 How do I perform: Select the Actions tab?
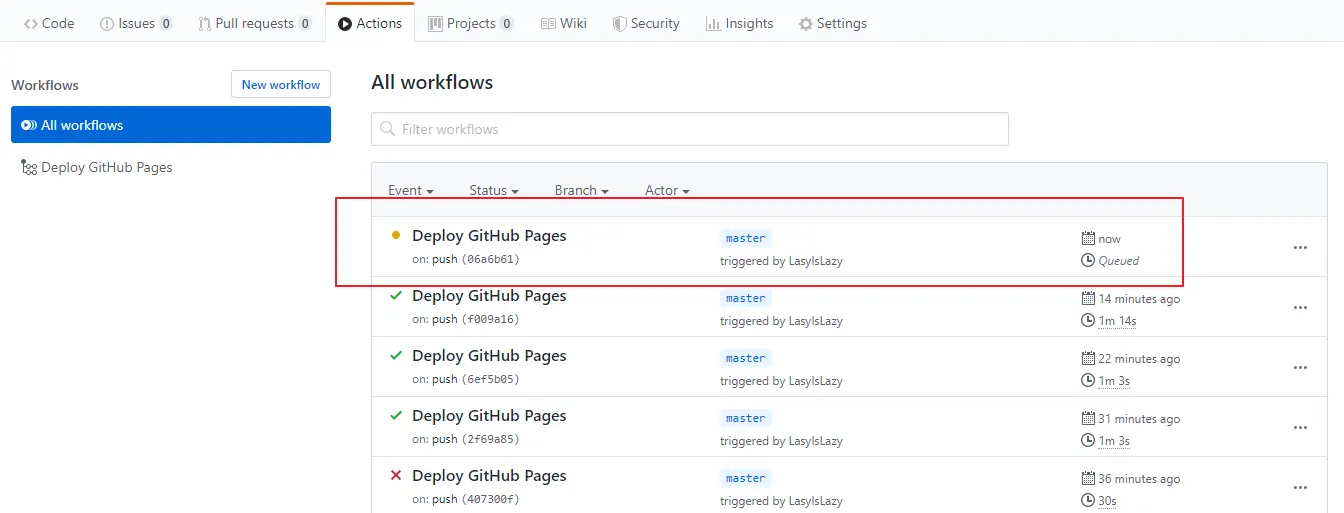point(370,23)
